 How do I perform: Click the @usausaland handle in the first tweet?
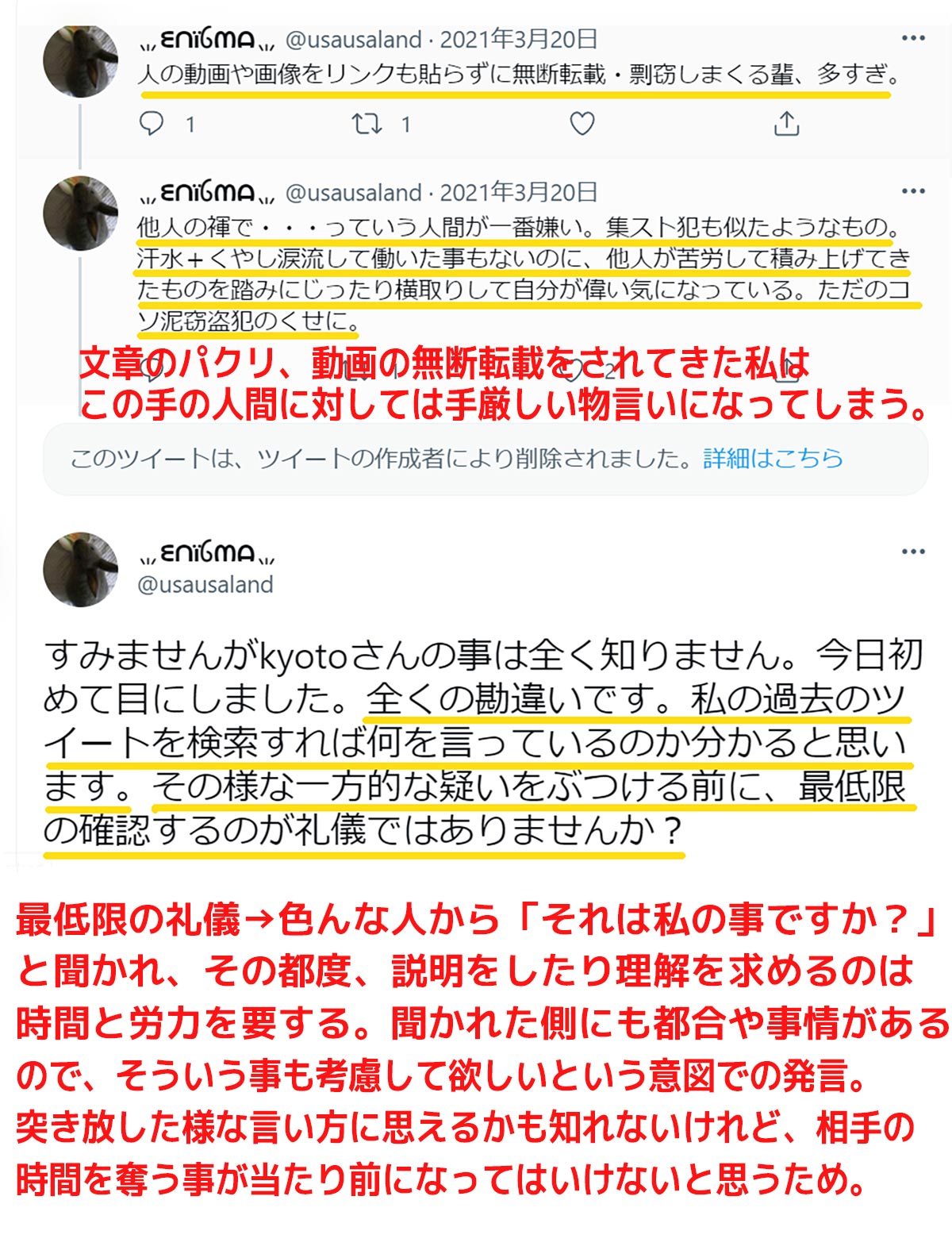click(353, 40)
